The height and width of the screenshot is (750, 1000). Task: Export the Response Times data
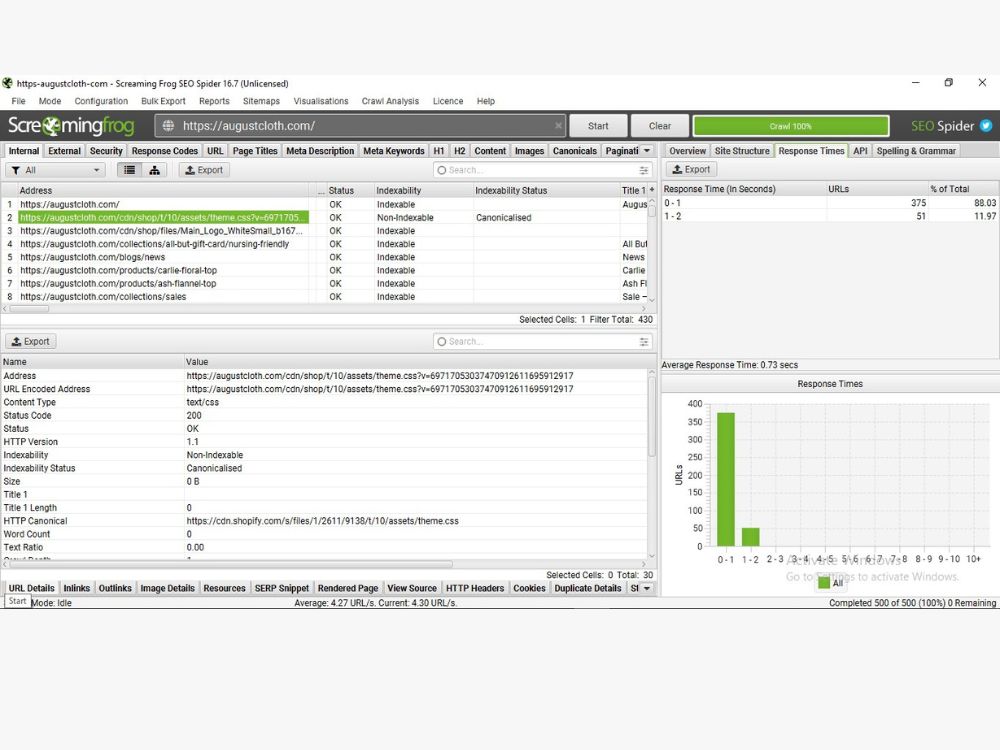coord(691,170)
